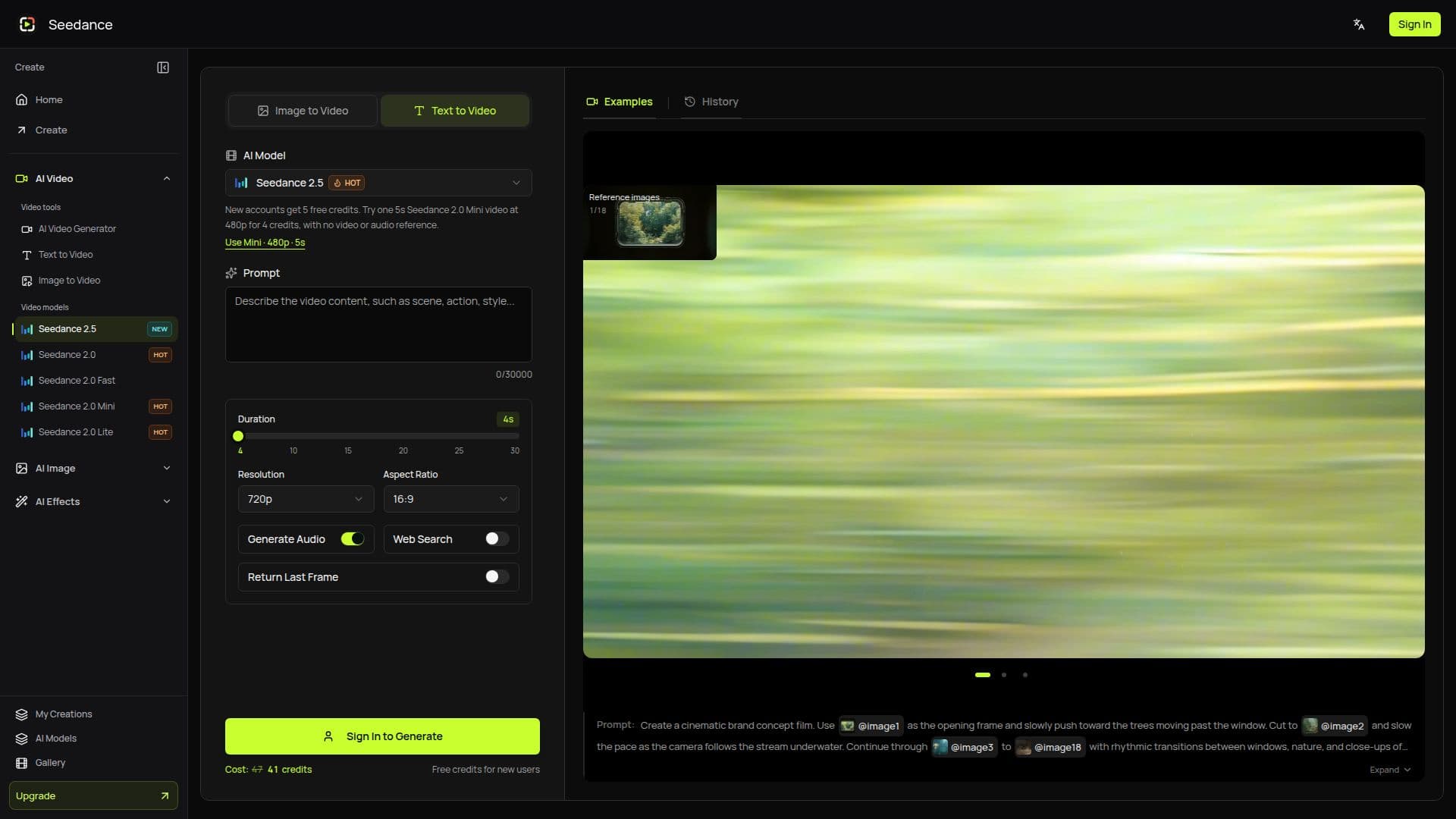
Task: Expand the AI Effects section
Action: pos(167,501)
